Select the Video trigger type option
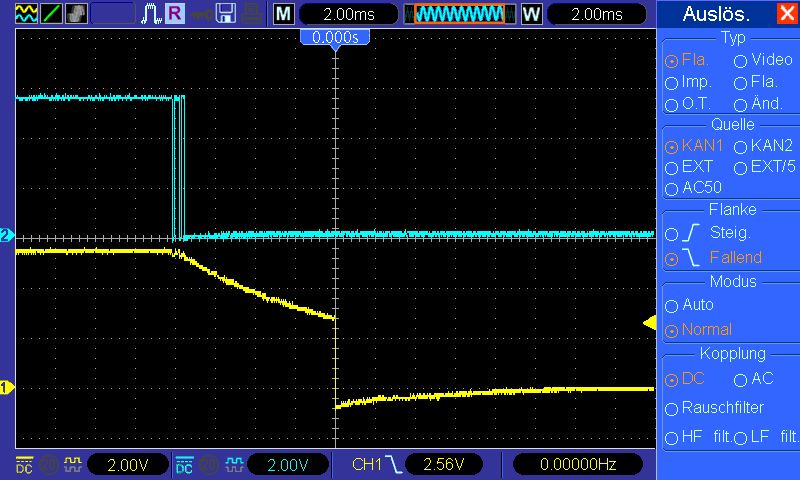 763,60
